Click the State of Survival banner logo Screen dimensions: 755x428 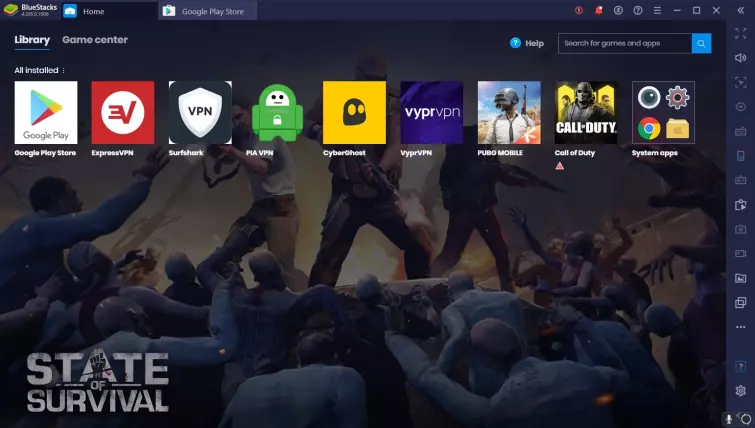click(98, 380)
